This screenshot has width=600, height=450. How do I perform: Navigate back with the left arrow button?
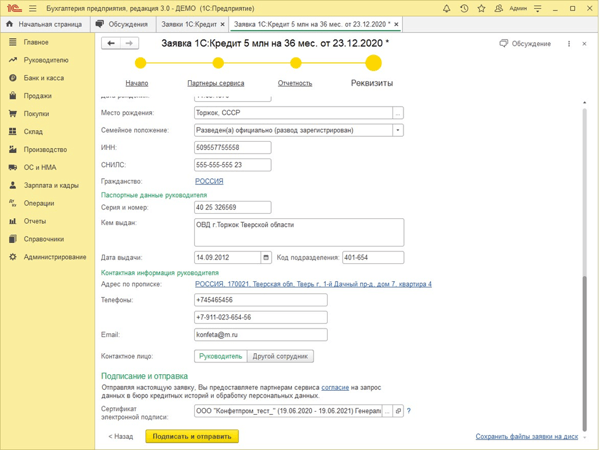click(111, 44)
